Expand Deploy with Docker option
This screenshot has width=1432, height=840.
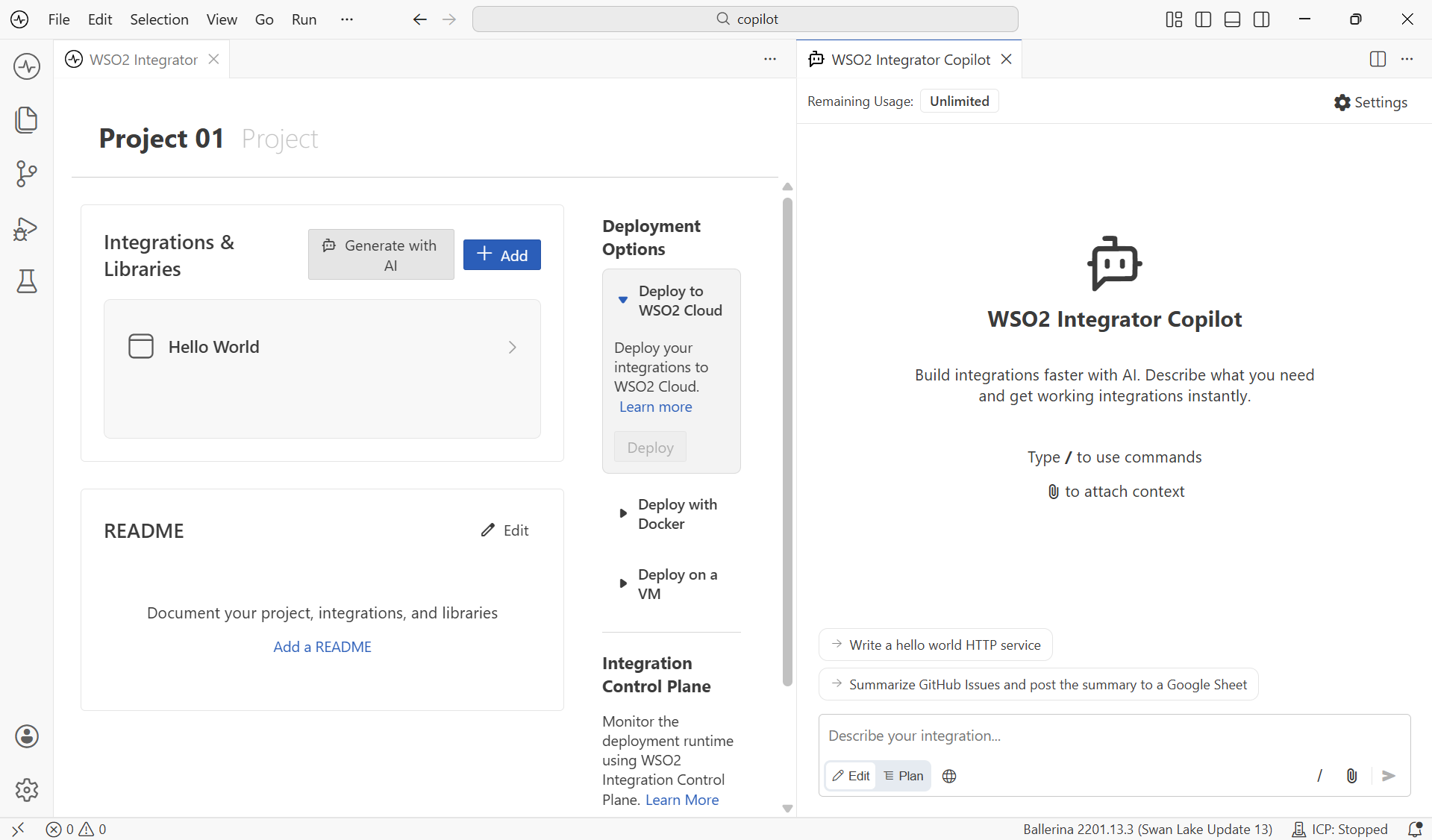[x=623, y=513]
